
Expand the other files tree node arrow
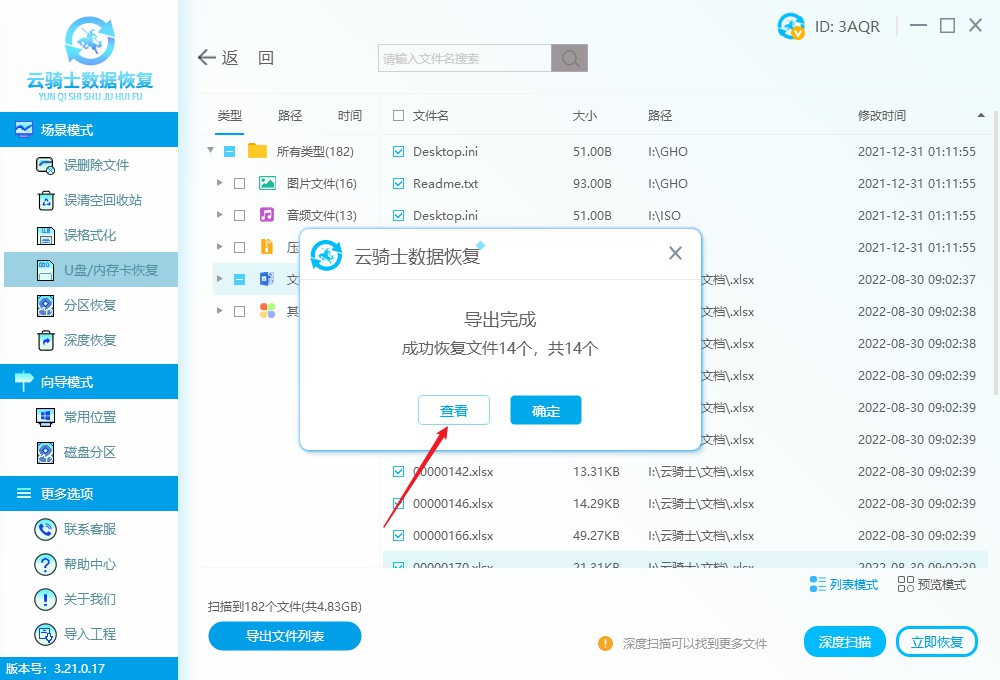click(220, 311)
